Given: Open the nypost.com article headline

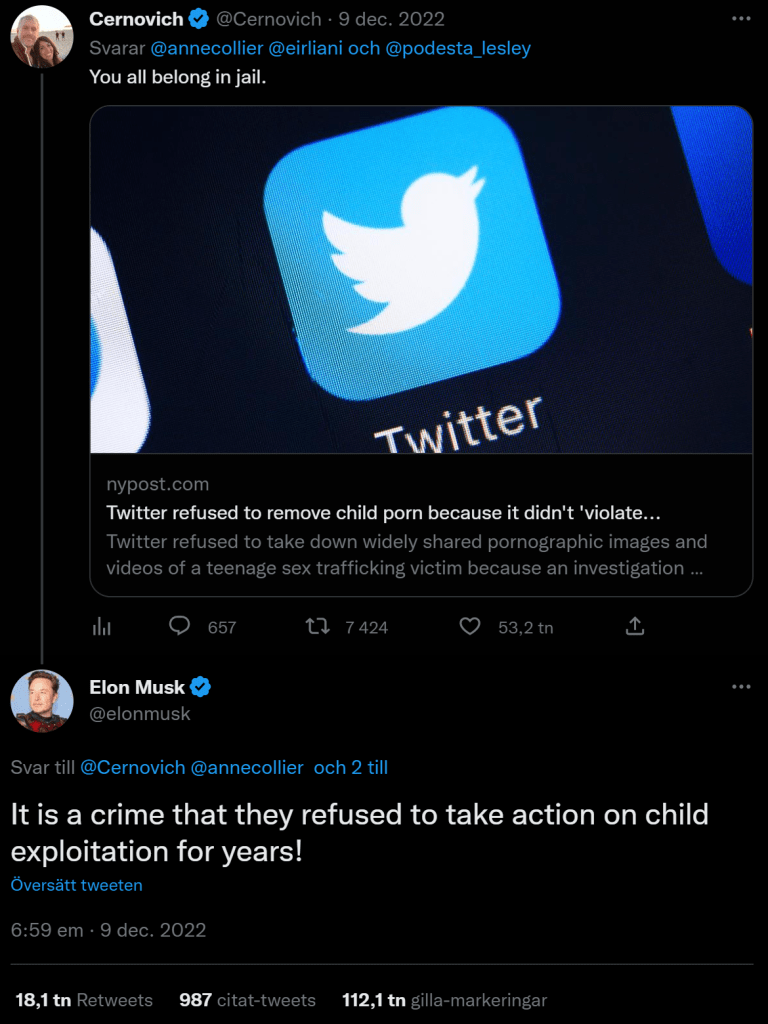Looking at the screenshot, I should 383,513.
